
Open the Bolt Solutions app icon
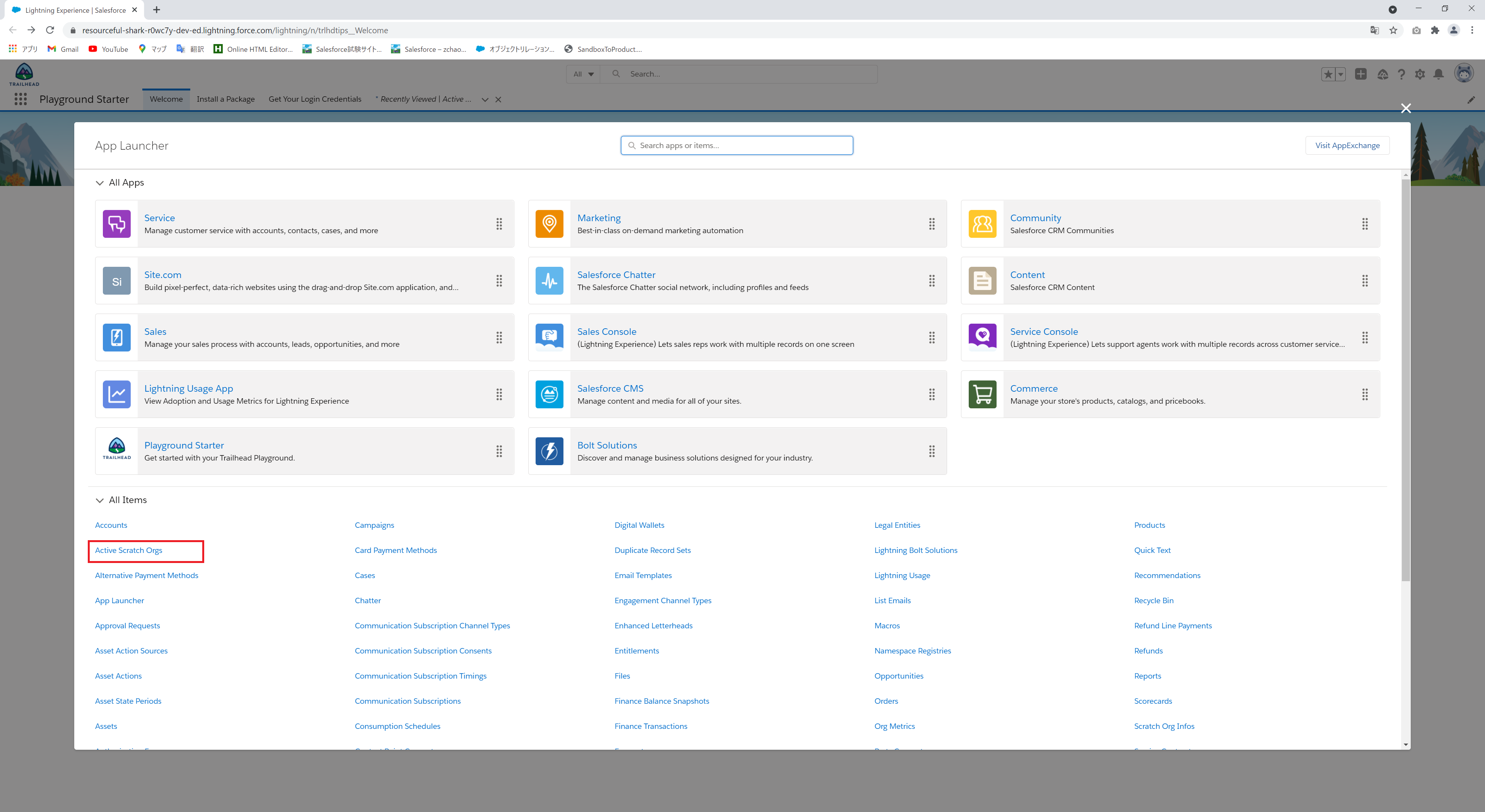coord(550,451)
